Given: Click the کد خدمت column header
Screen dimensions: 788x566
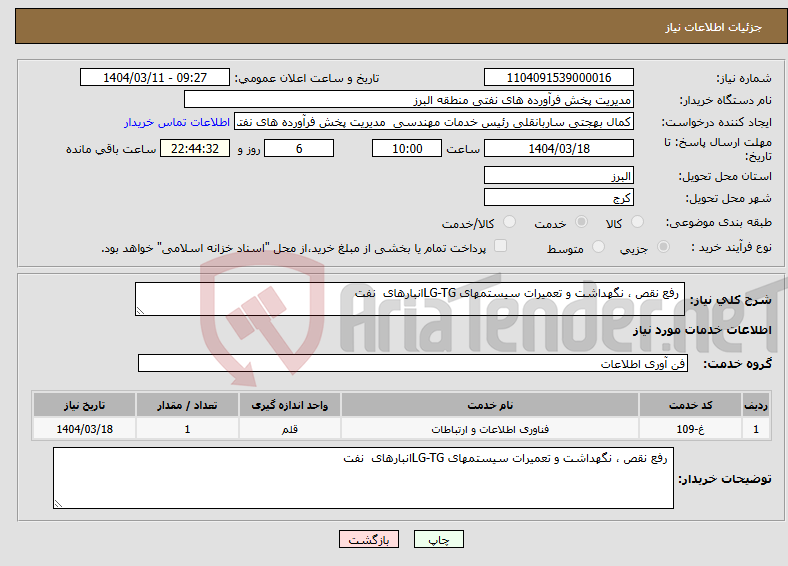Looking at the screenshot, I should pos(691,405).
